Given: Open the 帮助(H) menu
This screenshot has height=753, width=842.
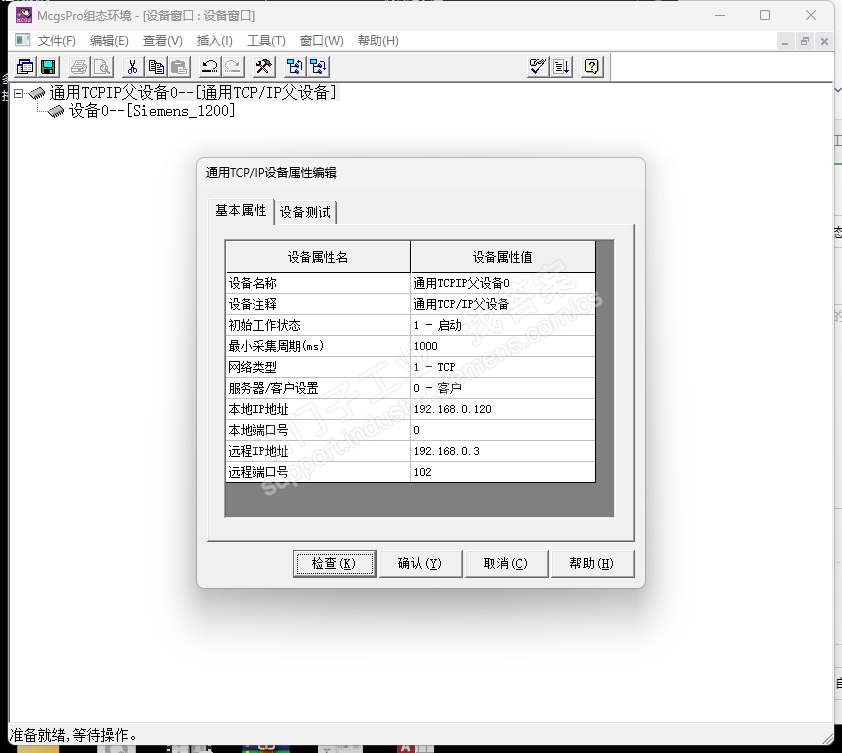Looking at the screenshot, I should tap(378, 41).
